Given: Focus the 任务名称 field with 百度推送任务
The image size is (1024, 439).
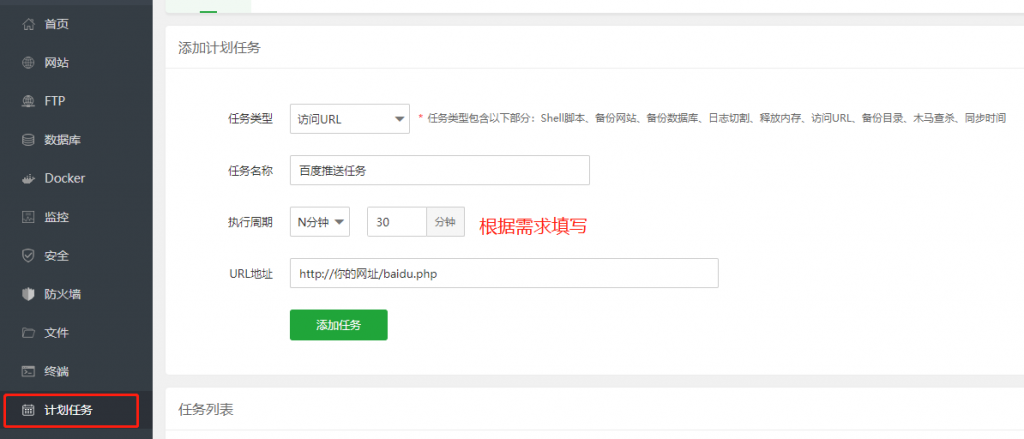Looking at the screenshot, I should click(439, 170).
